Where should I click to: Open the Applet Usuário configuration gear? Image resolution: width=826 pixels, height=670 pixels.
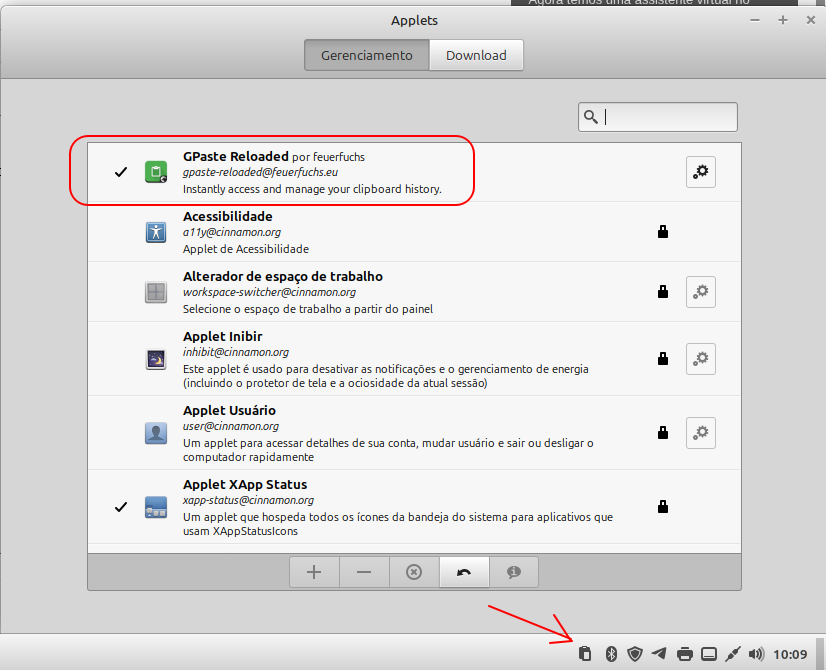tap(701, 432)
